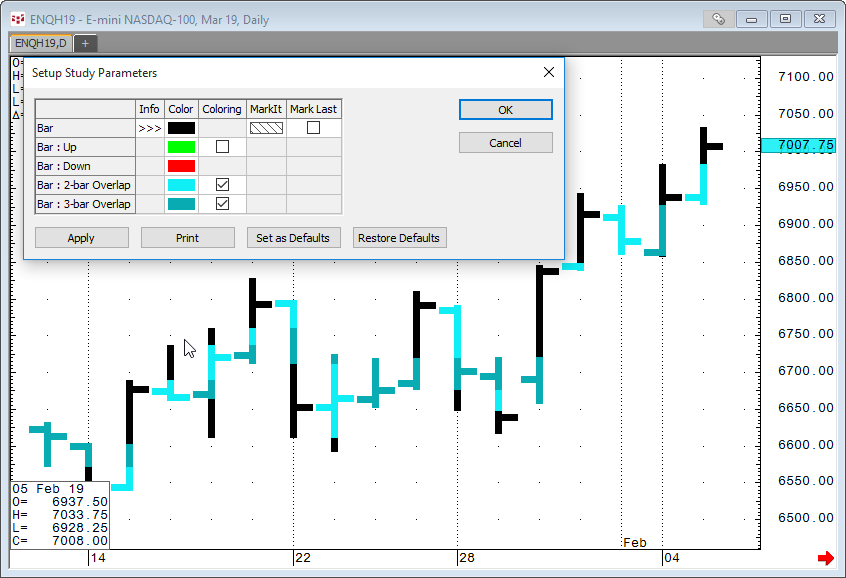This screenshot has width=846, height=578.
Task: Uncheck Coloring for Bar : 3-bar Overlap
Action: pos(222,204)
